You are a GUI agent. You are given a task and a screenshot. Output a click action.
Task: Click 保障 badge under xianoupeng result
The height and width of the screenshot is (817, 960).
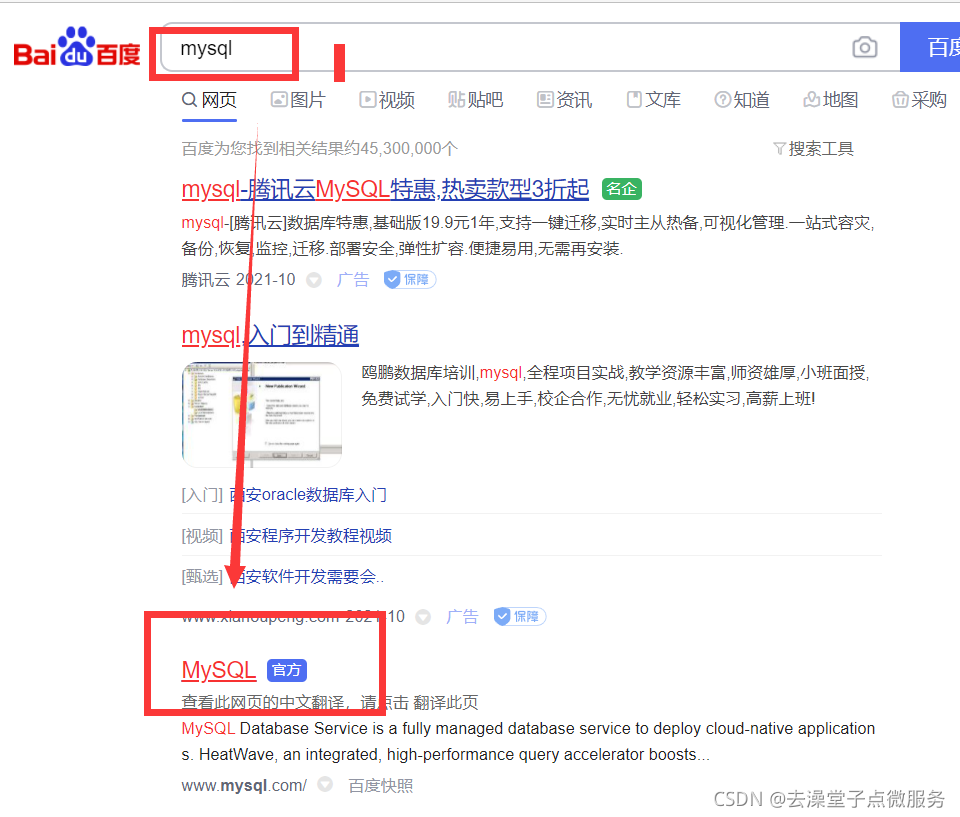coord(520,617)
